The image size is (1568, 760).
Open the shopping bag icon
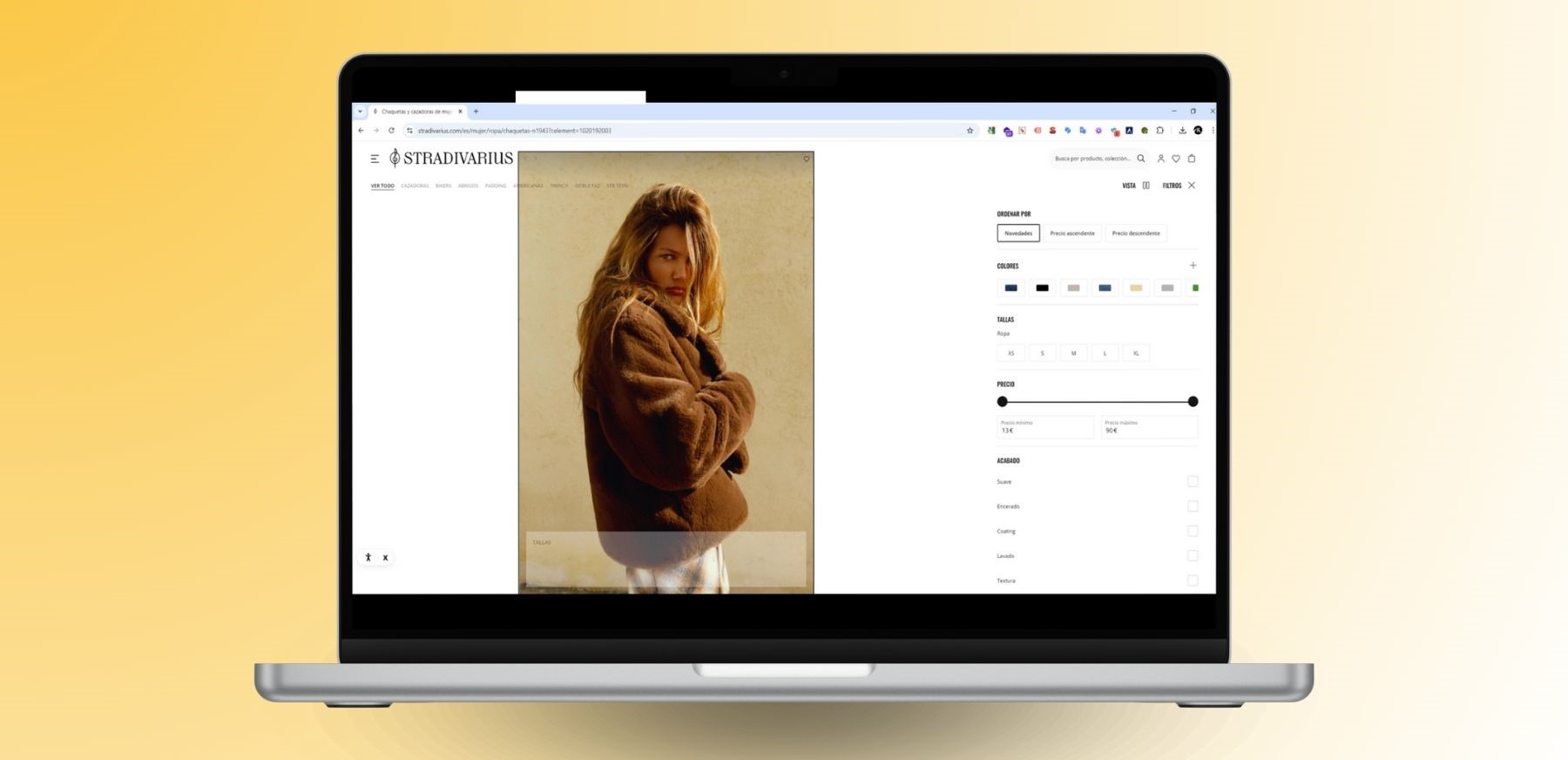coord(1192,159)
